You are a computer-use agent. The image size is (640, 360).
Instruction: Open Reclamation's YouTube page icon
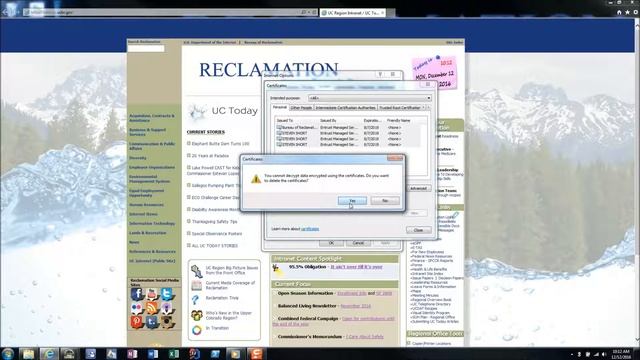tap(152, 294)
